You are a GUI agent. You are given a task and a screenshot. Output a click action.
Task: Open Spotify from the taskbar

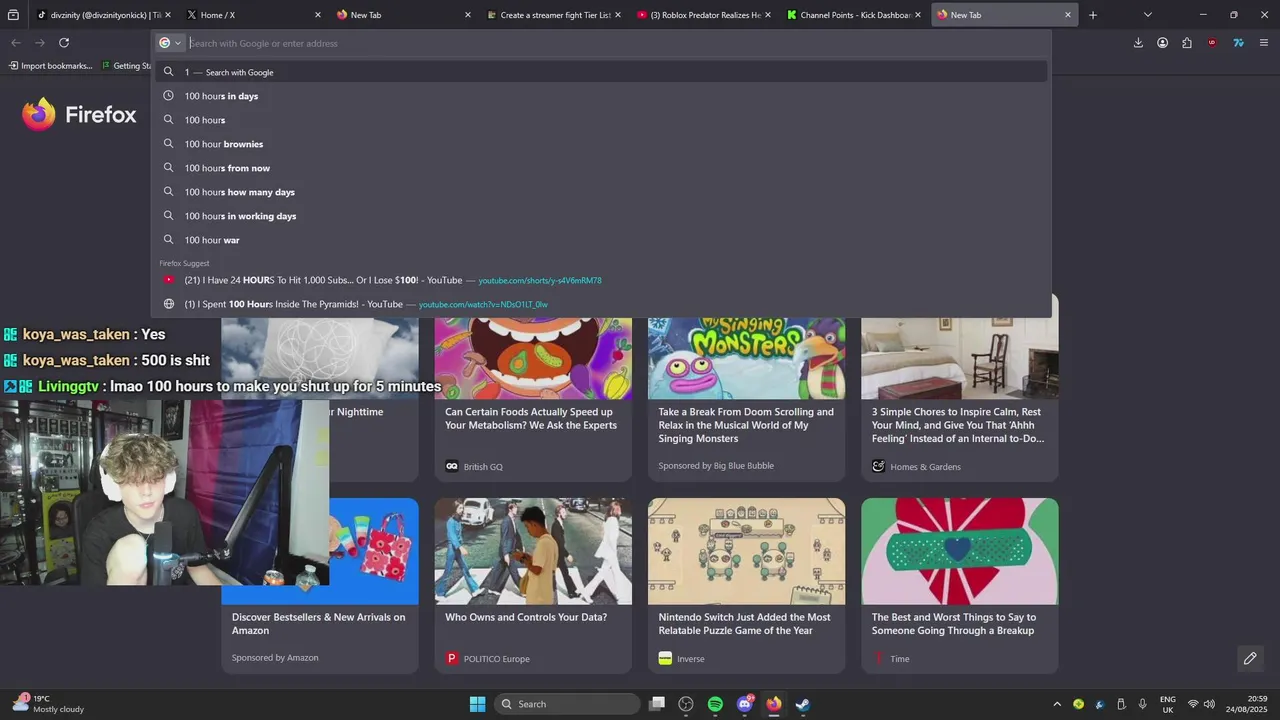[715, 704]
